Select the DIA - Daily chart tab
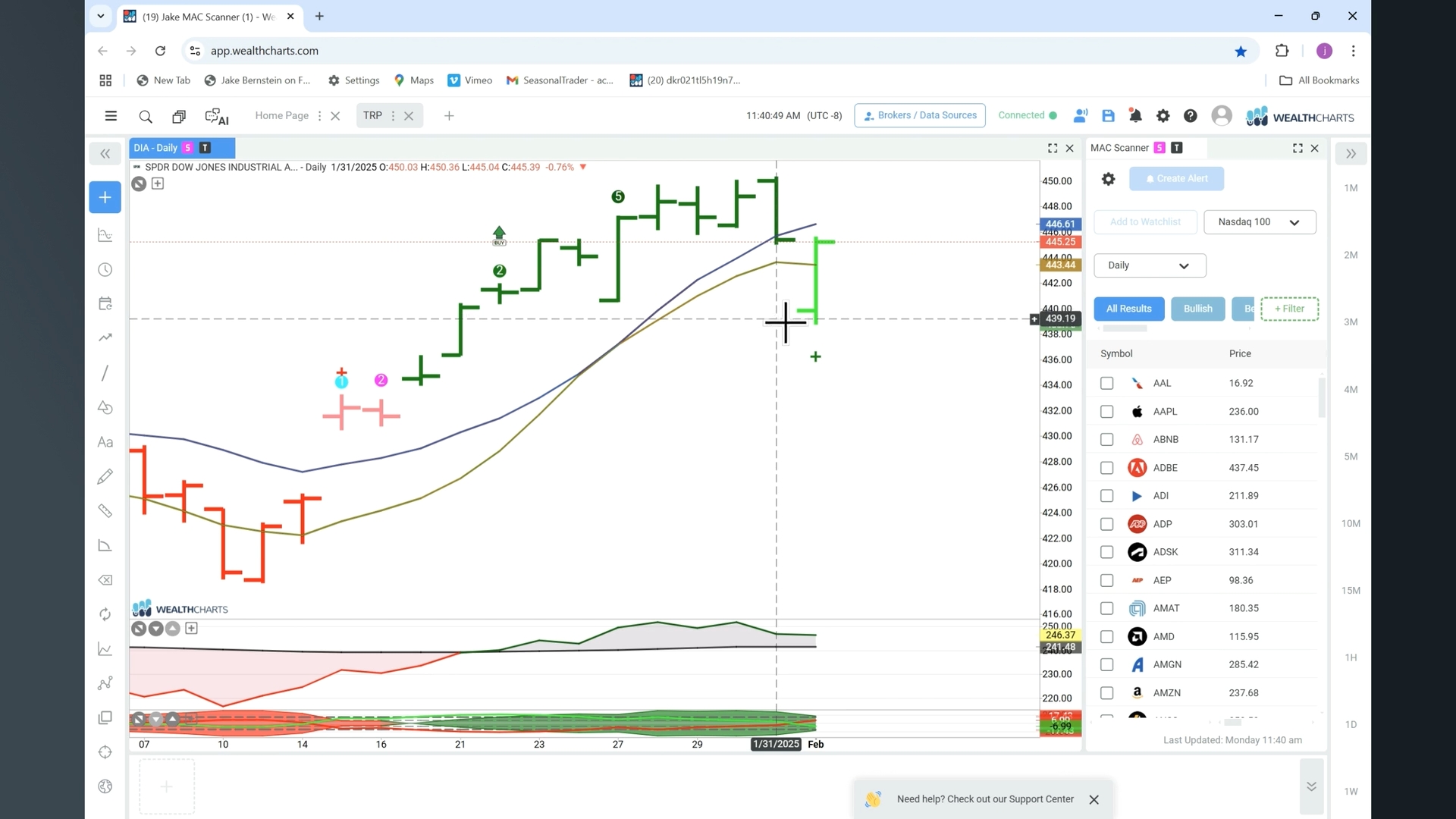The height and width of the screenshot is (819, 1456). point(182,148)
